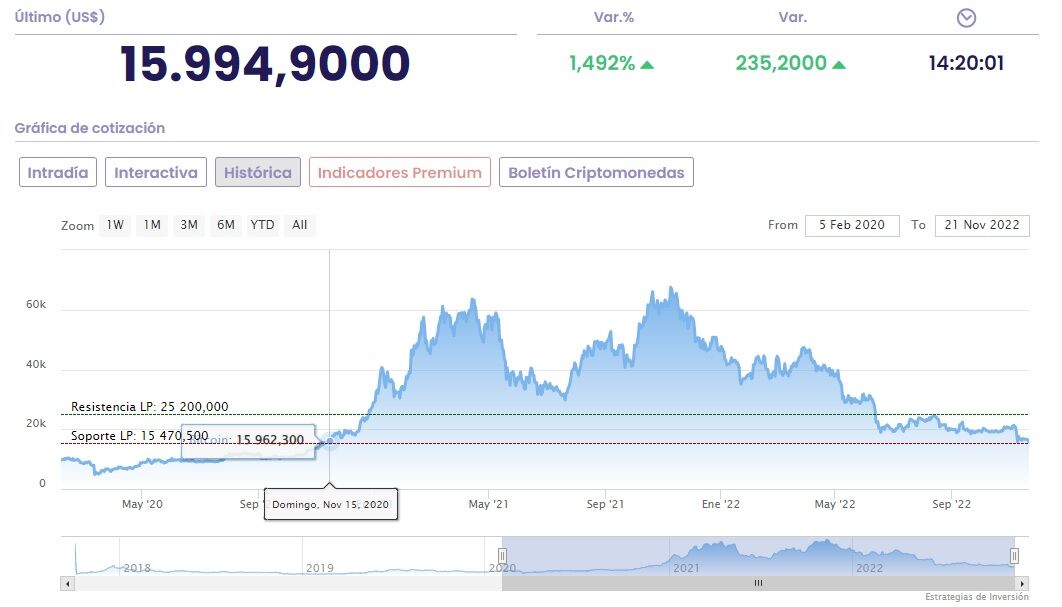This screenshot has height=607, width=1062.
Task: Set zoom range to 1W
Action: click(116, 225)
